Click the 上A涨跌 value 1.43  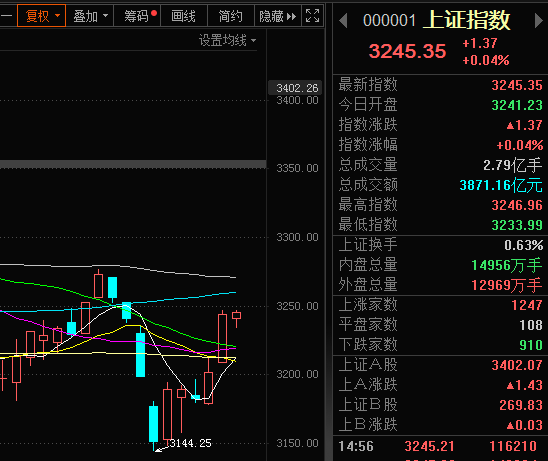(525, 385)
